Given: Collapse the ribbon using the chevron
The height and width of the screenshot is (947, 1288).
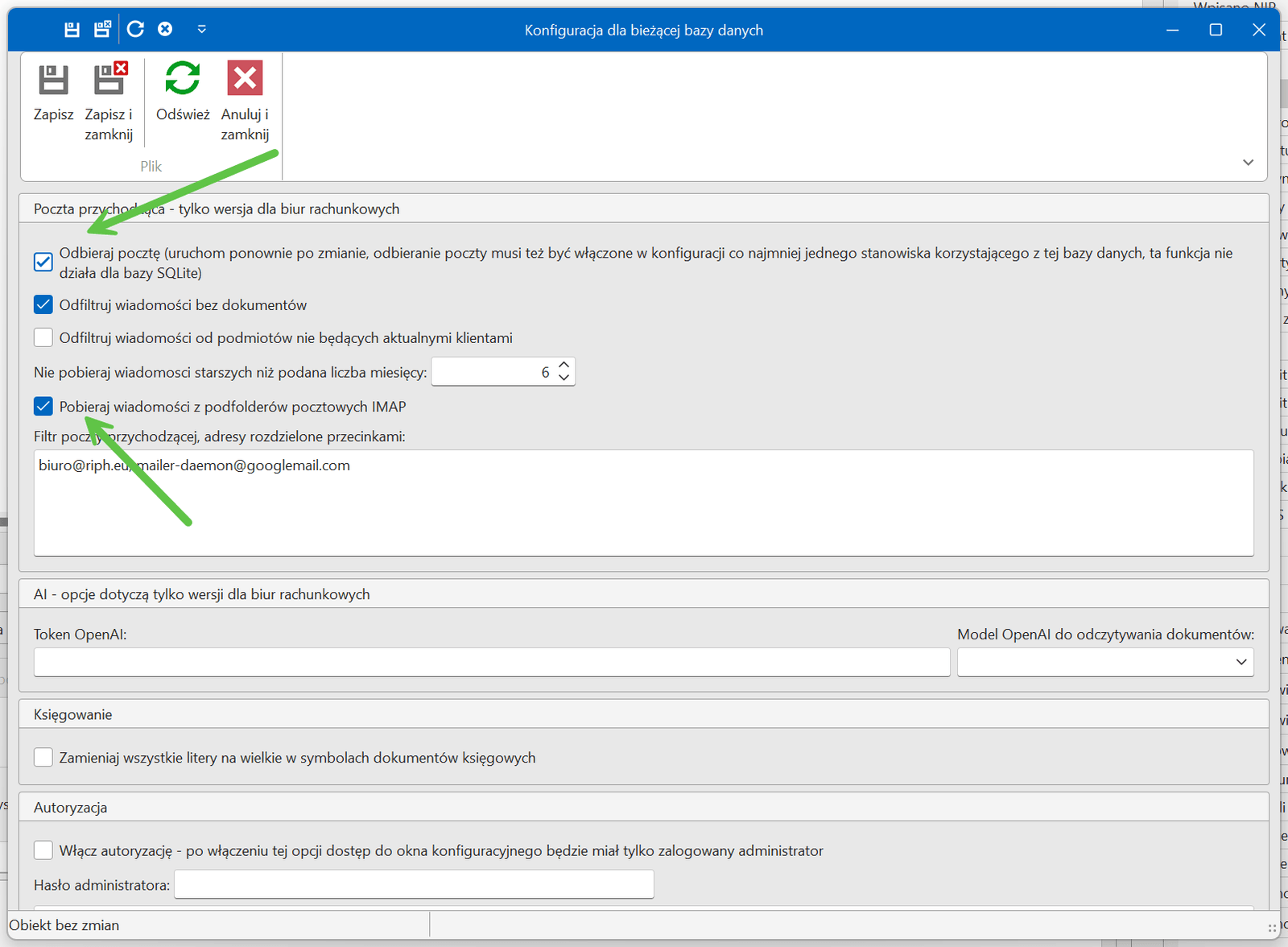Looking at the screenshot, I should [x=1248, y=163].
